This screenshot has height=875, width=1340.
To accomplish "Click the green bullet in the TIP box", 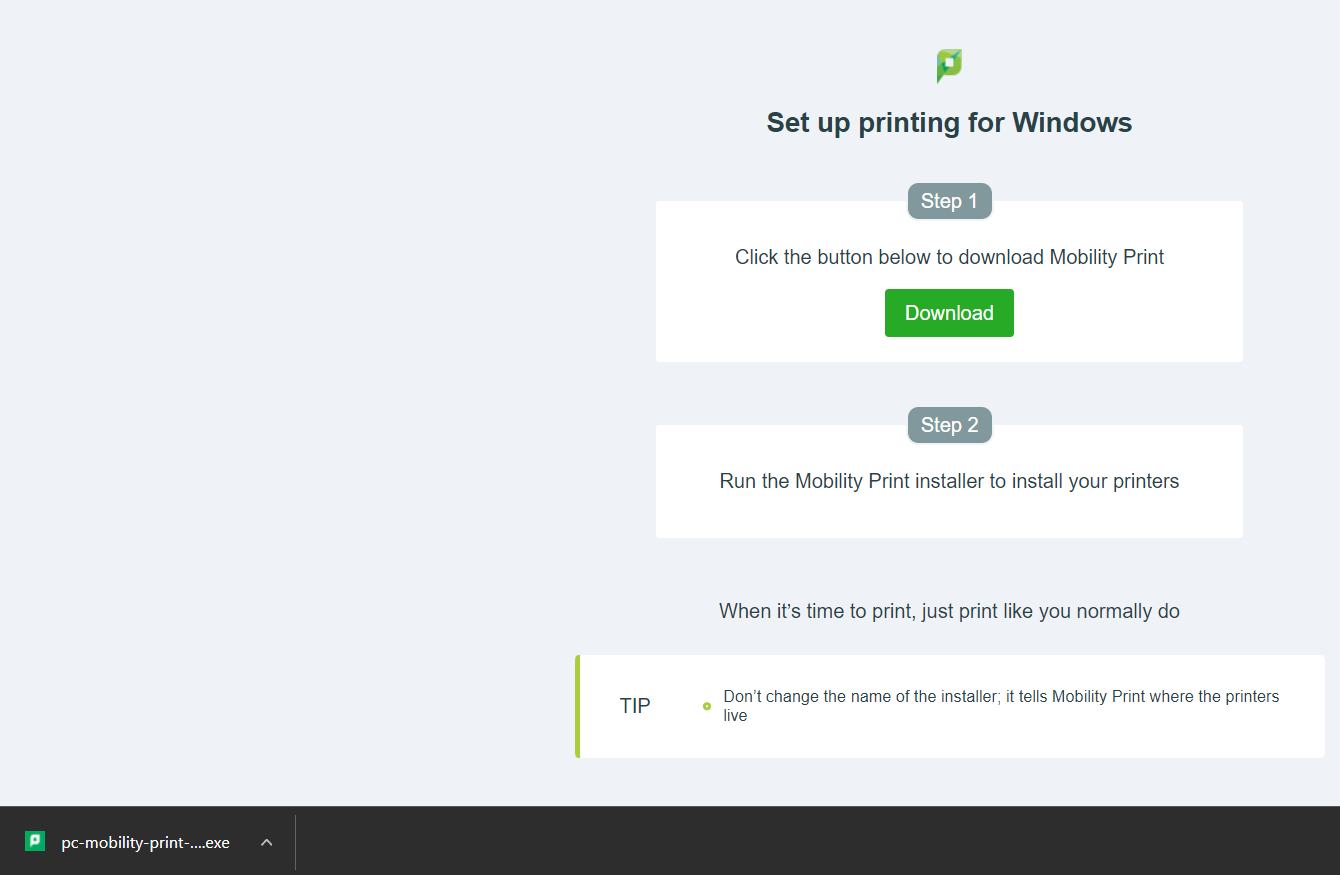I will click(x=707, y=706).
